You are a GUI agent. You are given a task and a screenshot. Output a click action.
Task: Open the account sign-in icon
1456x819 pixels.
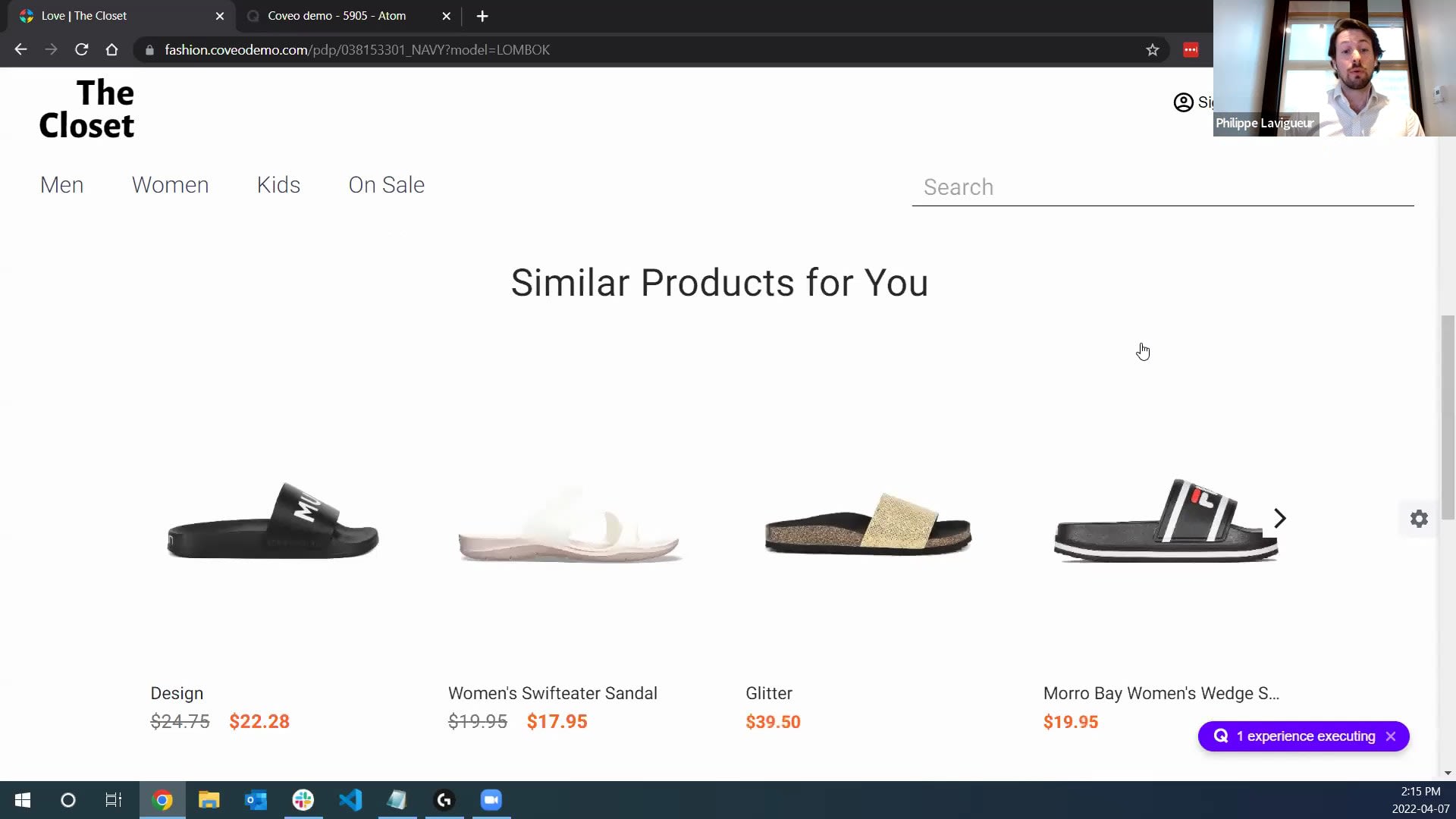click(x=1183, y=102)
